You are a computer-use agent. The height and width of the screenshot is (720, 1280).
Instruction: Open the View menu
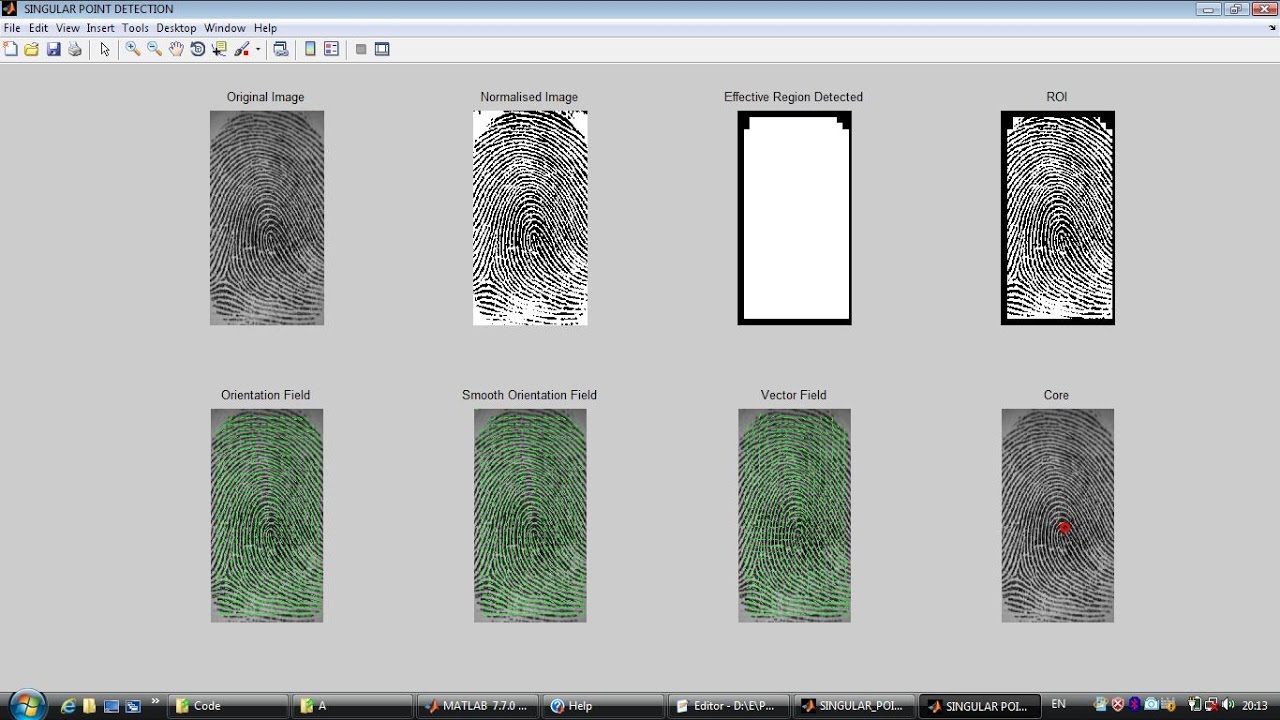point(68,28)
